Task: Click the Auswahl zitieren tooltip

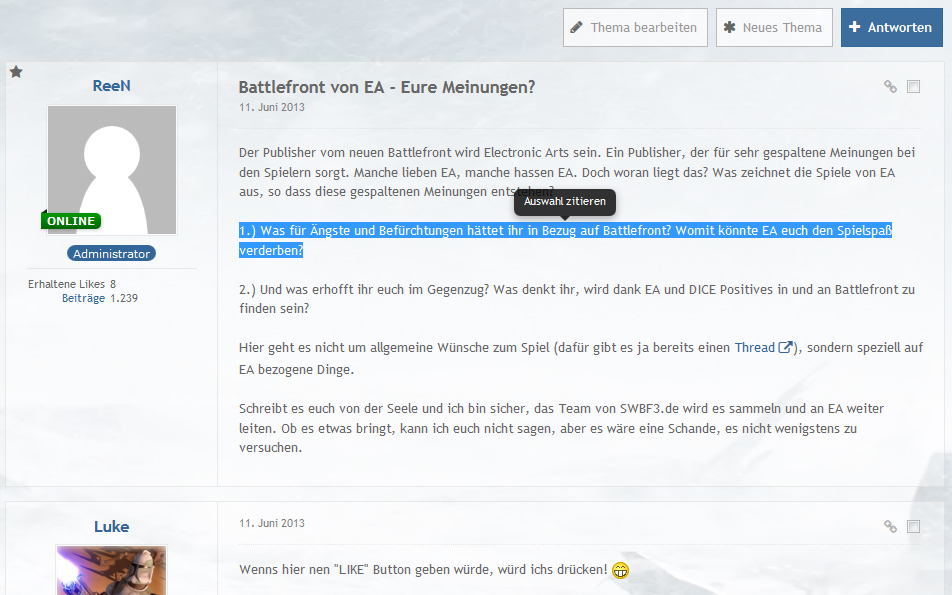Action: click(565, 202)
